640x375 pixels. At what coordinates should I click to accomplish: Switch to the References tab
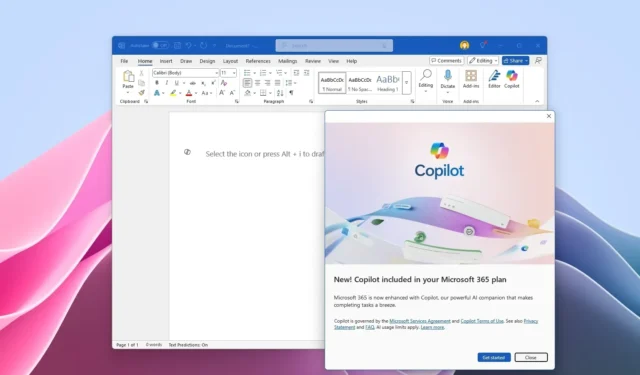pos(258,61)
